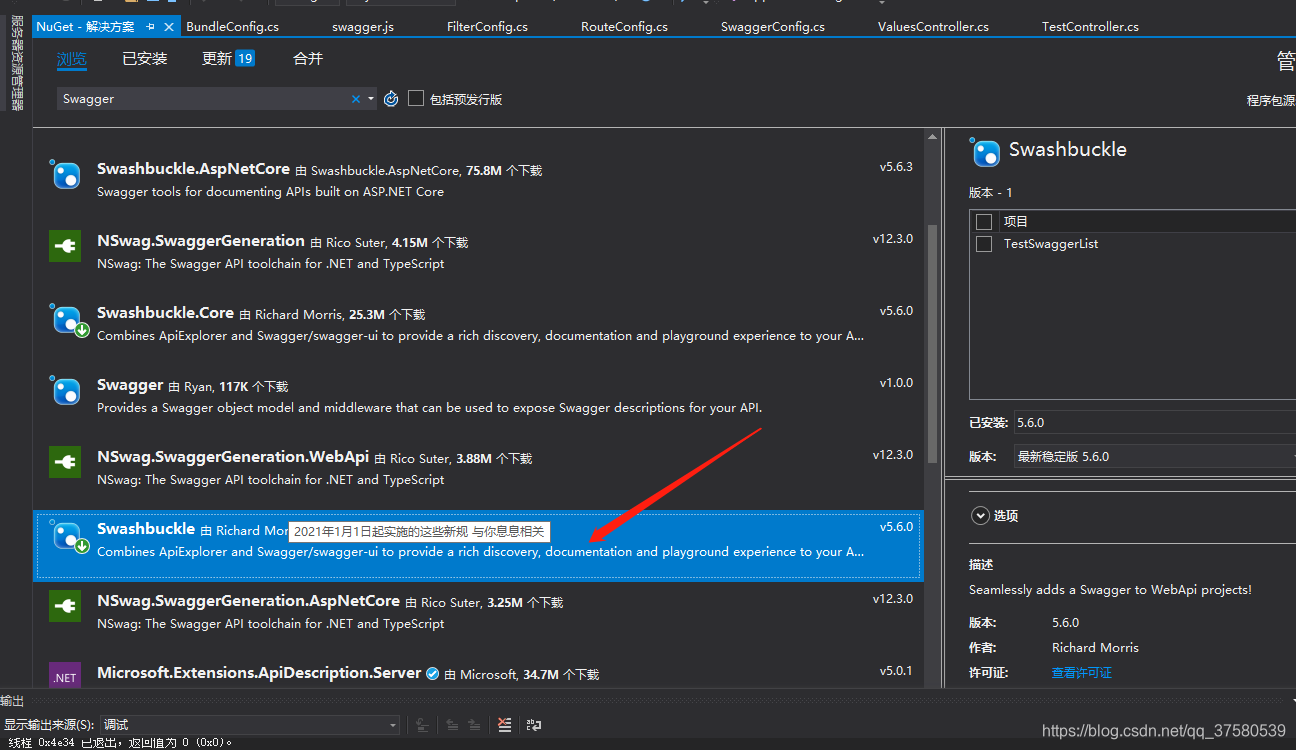Click the v5.0.1 version label
1296x750 pixels.
(896, 671)
